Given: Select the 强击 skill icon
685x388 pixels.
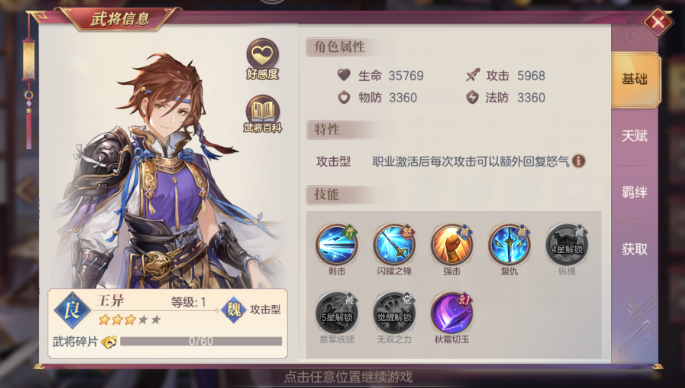Looking at the screenshot, I should pos(452,245).
